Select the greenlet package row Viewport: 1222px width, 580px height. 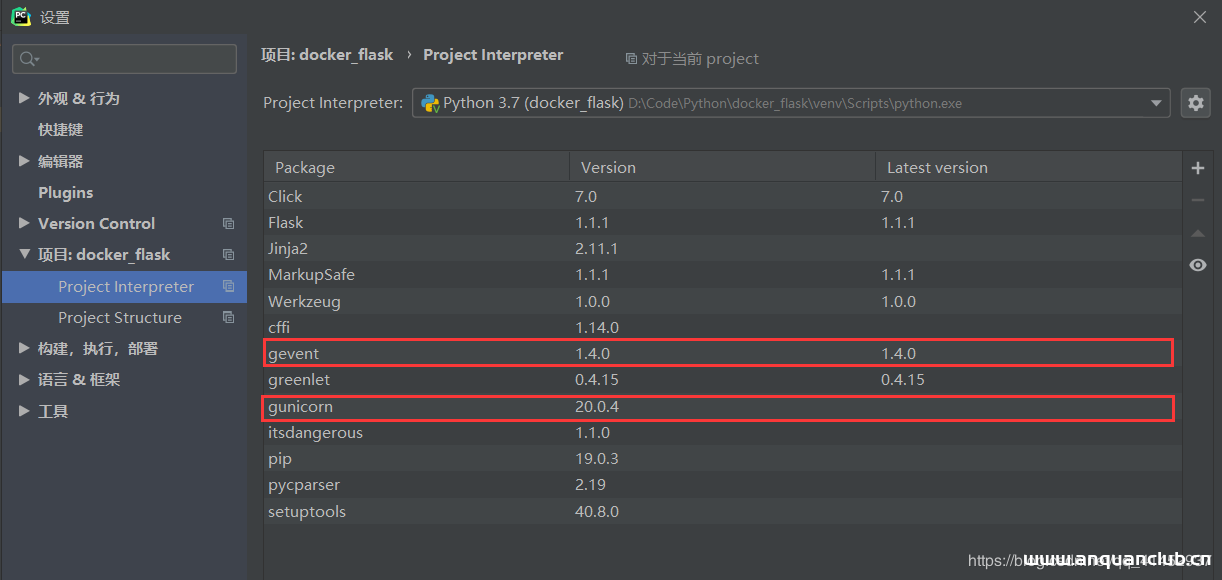722,380
